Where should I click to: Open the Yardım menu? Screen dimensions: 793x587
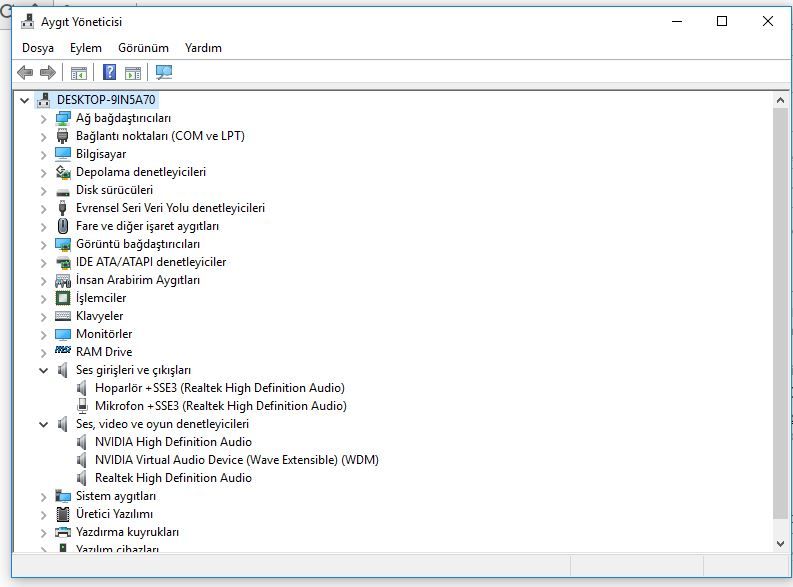(203, 48)
